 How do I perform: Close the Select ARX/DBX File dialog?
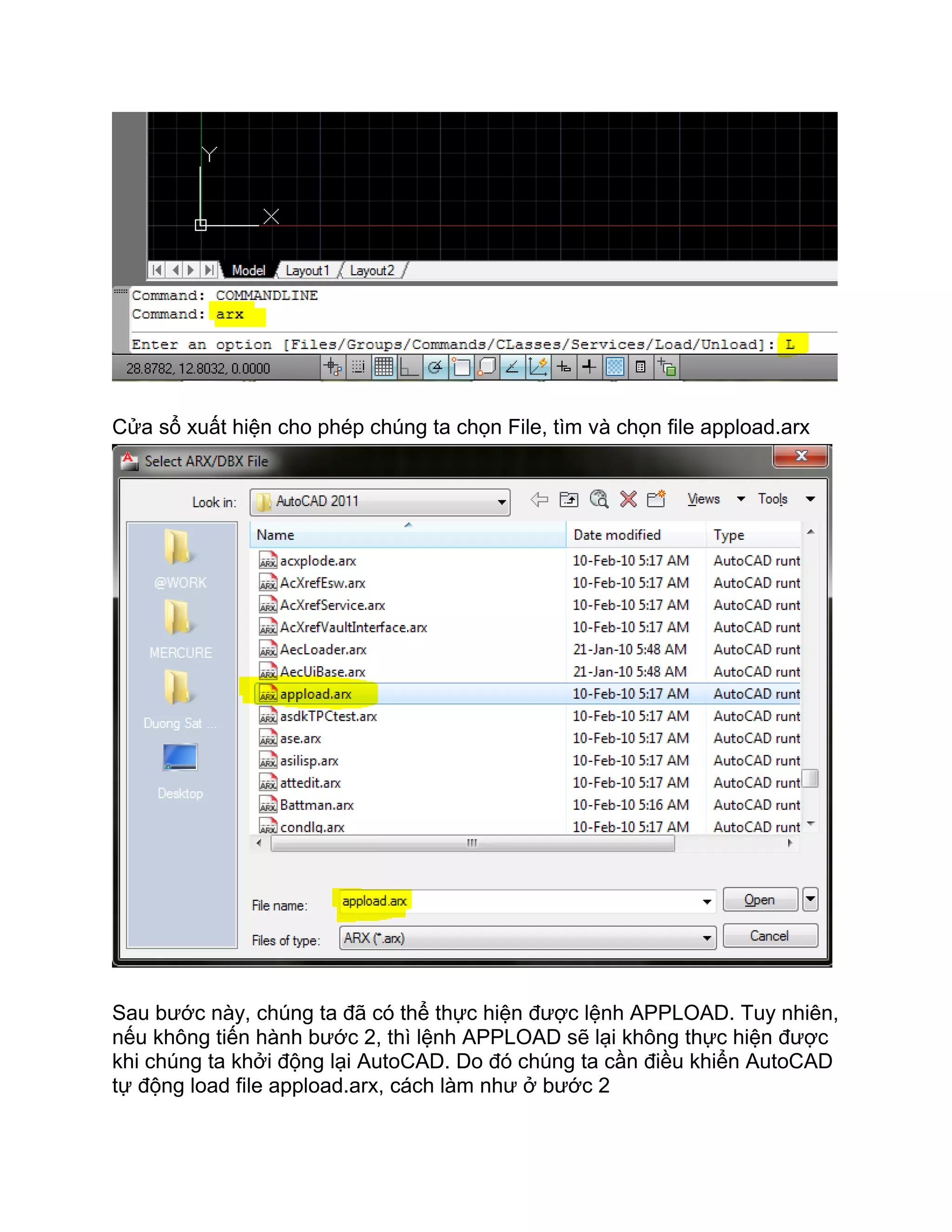pos(801,456)
